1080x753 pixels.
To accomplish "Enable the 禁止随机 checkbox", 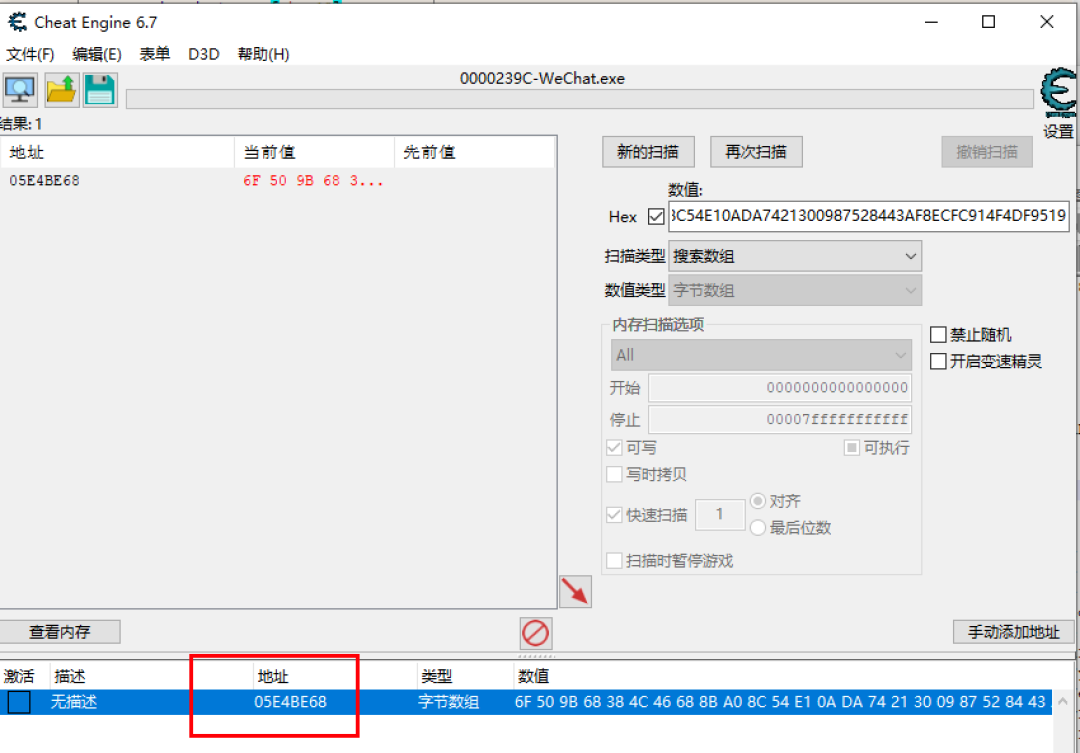I will coord(938,335).
